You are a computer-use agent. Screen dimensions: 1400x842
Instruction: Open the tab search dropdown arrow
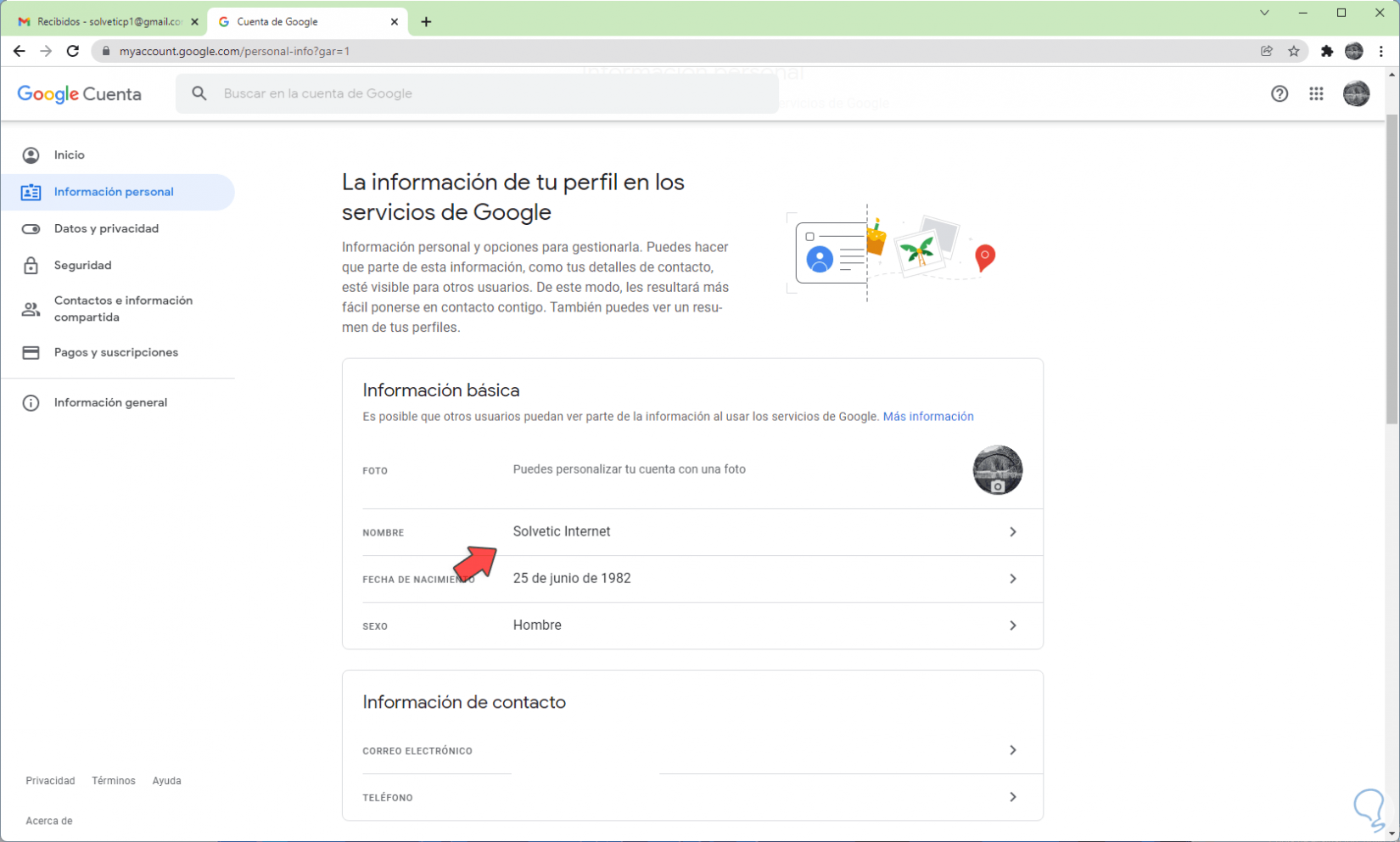1264,13
